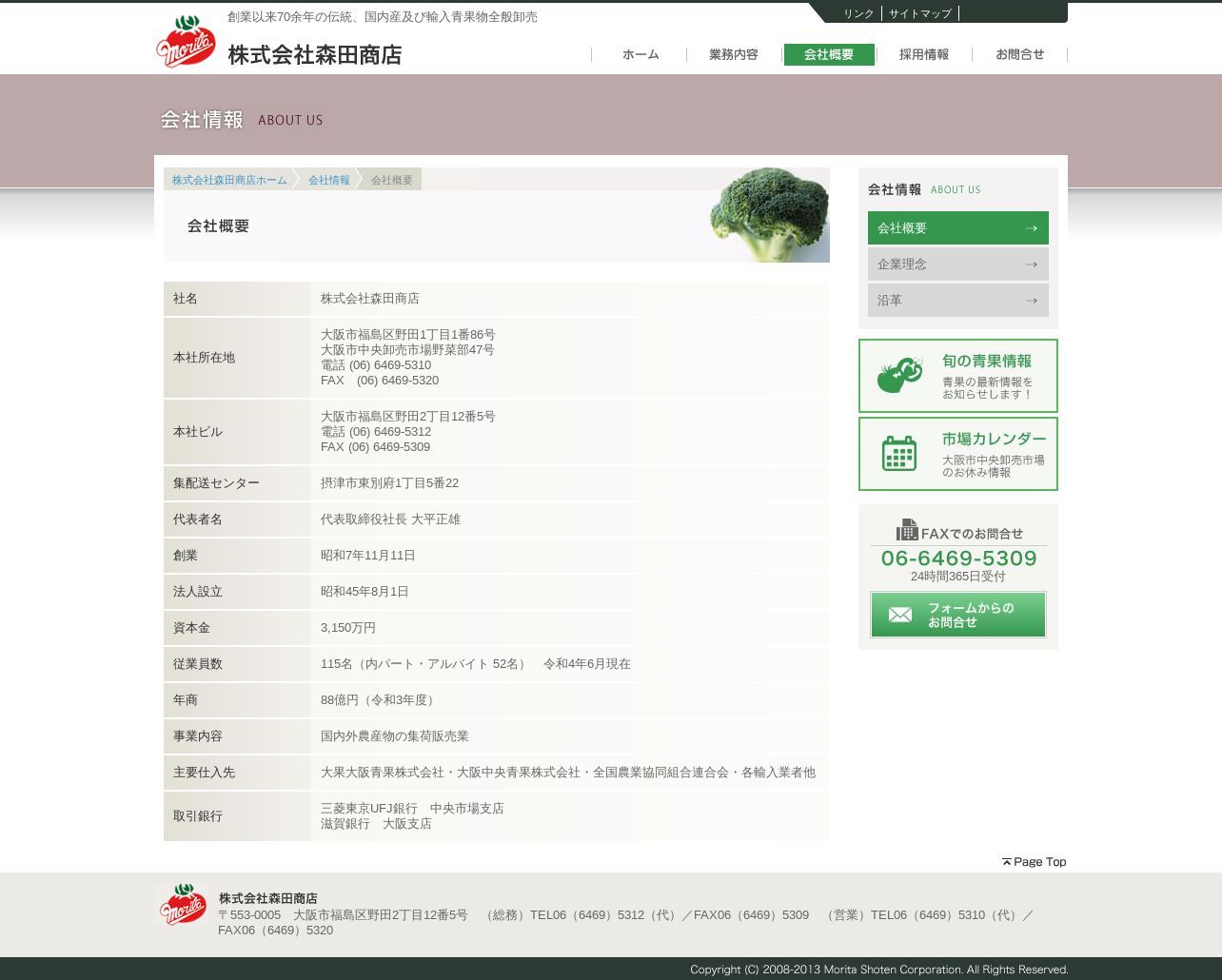
Task: Click the 会社概要 page heading
Action: coord(218,226)
